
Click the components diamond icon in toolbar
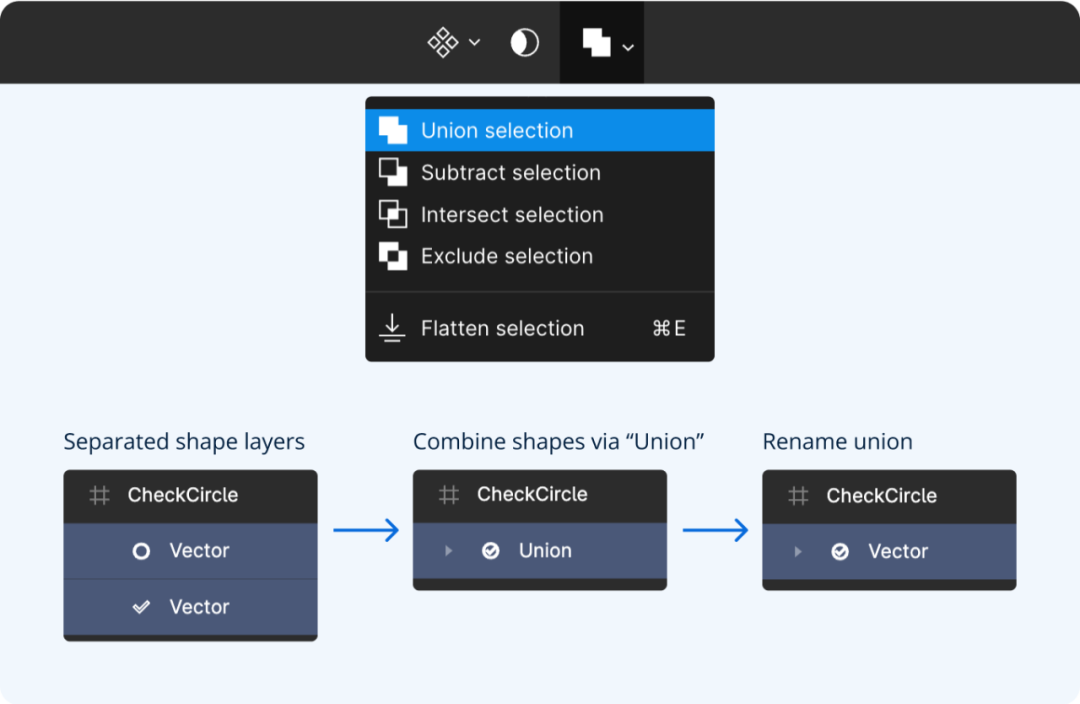click(x=442, y=43)
